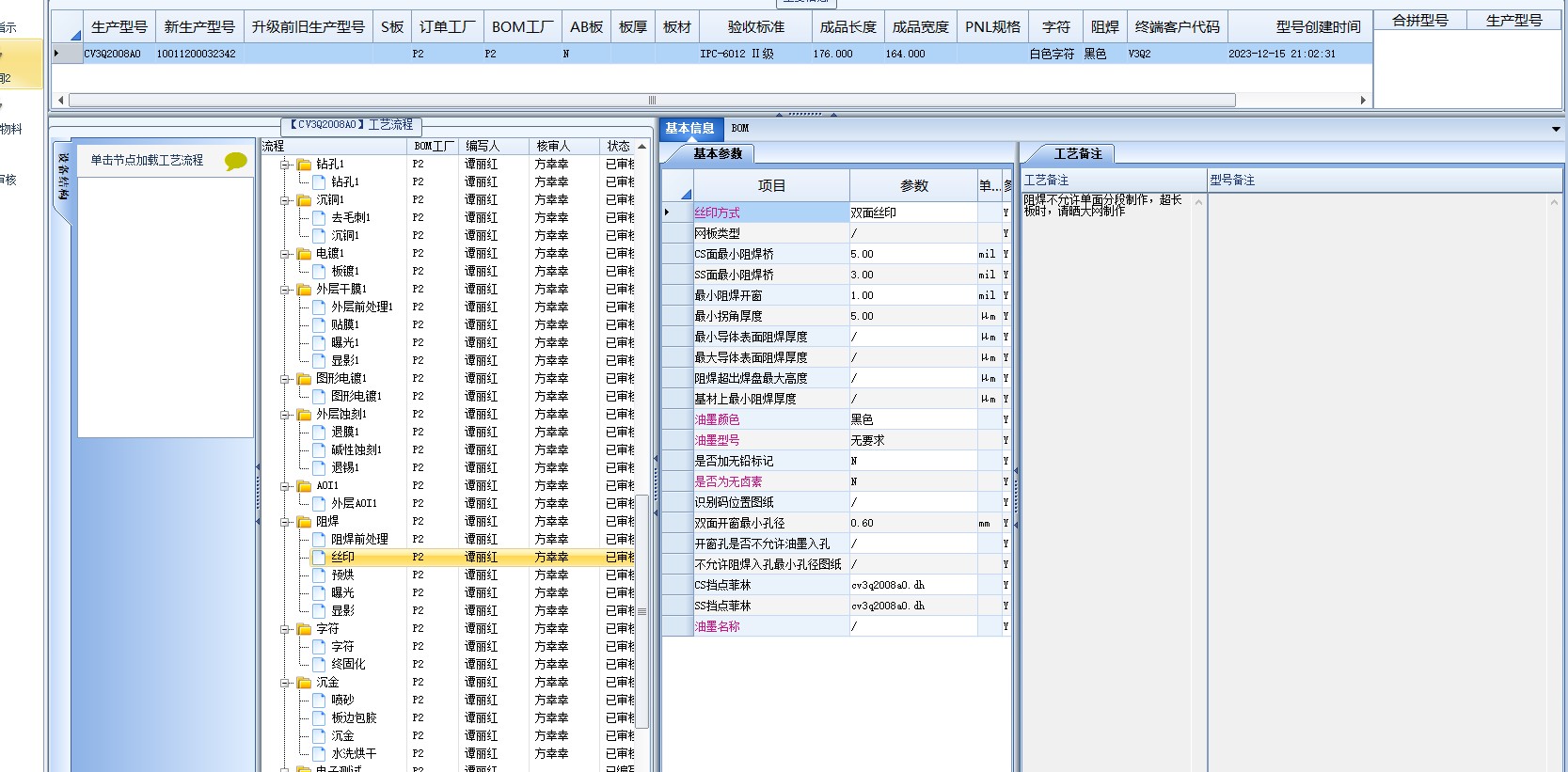Click document icon of 退锡1 step
The height and width of the screenshot is (772, 1568).
319,467
